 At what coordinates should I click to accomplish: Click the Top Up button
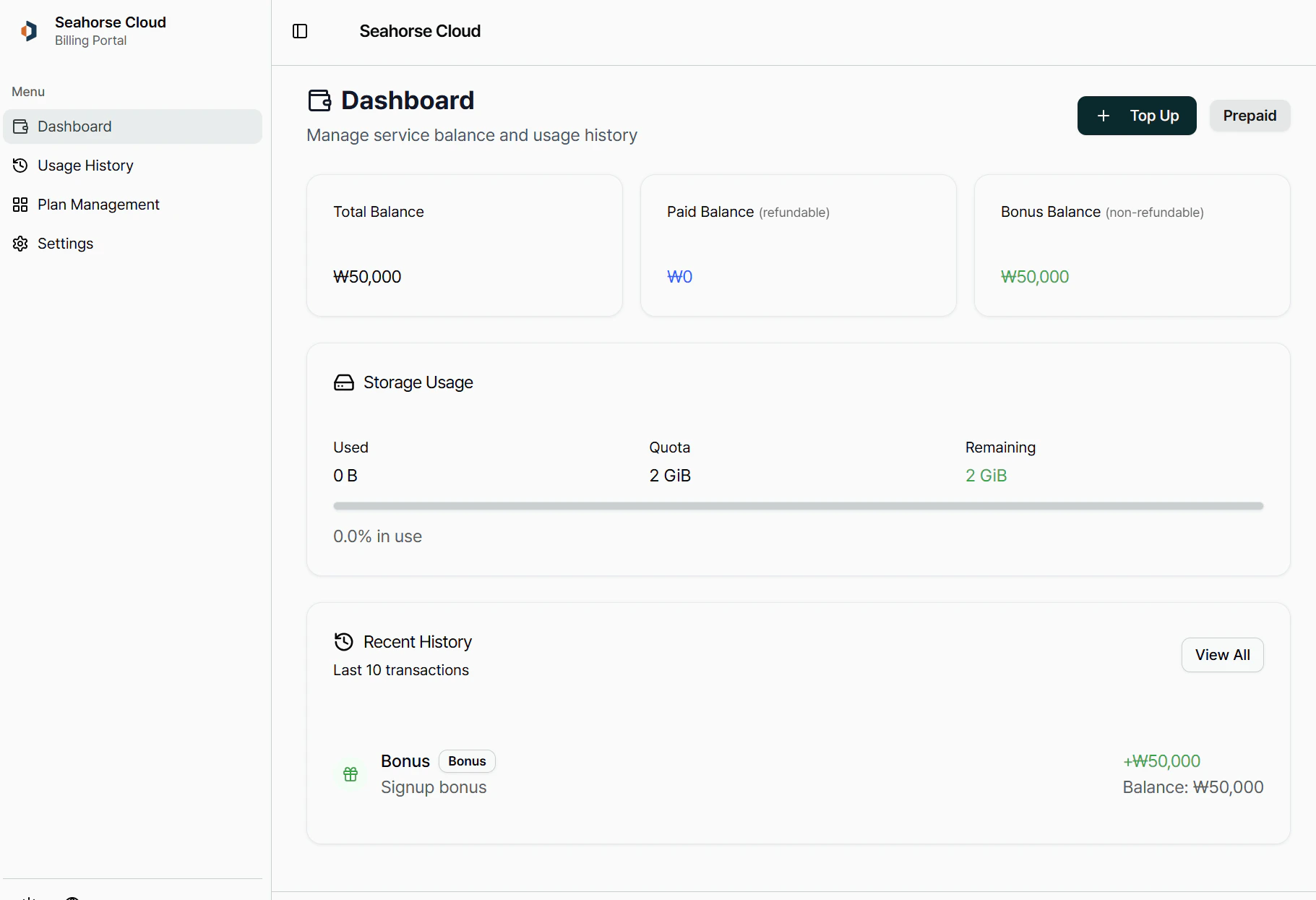point(1137,116)
